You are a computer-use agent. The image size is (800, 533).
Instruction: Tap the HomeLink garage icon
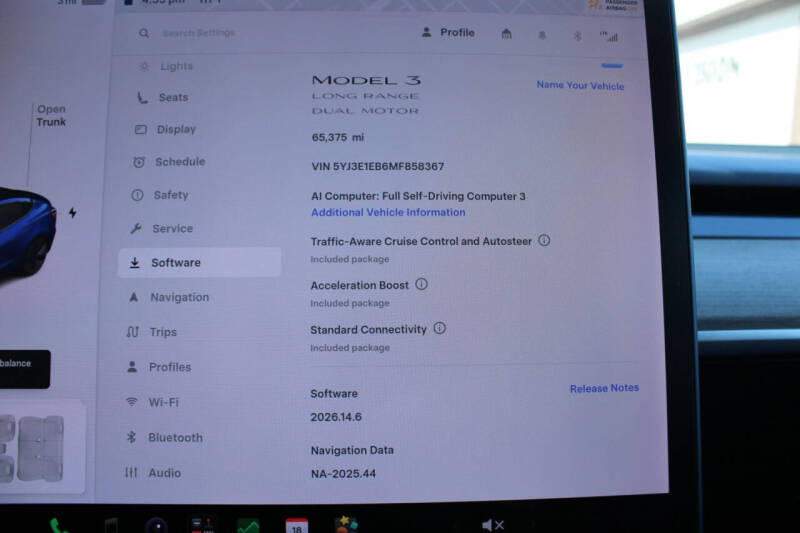click(x=506, y=34)
